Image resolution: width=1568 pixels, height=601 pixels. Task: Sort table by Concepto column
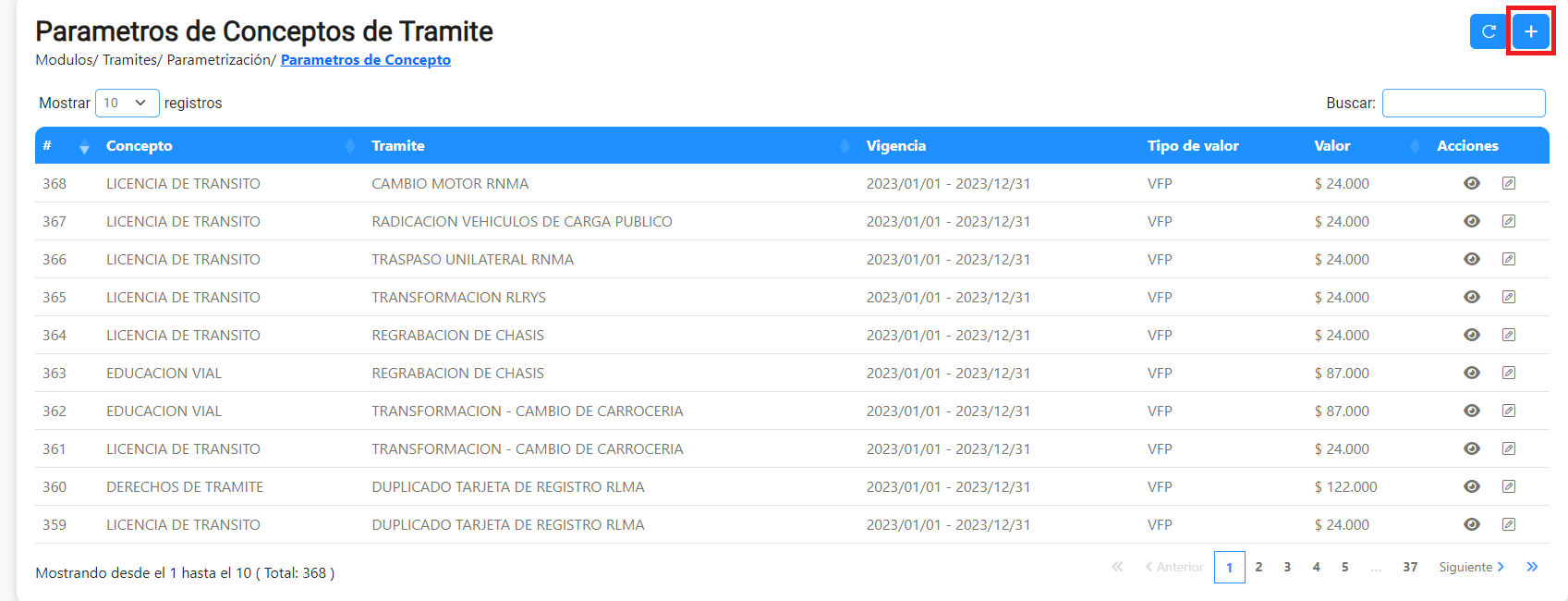(229, 146)
